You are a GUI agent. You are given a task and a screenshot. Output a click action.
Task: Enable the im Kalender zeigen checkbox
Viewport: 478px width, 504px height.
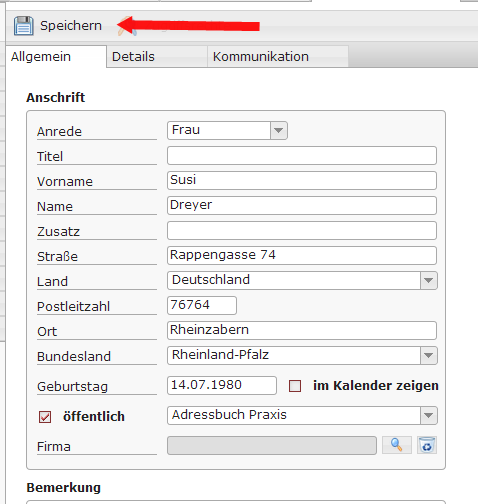point(295,386)
